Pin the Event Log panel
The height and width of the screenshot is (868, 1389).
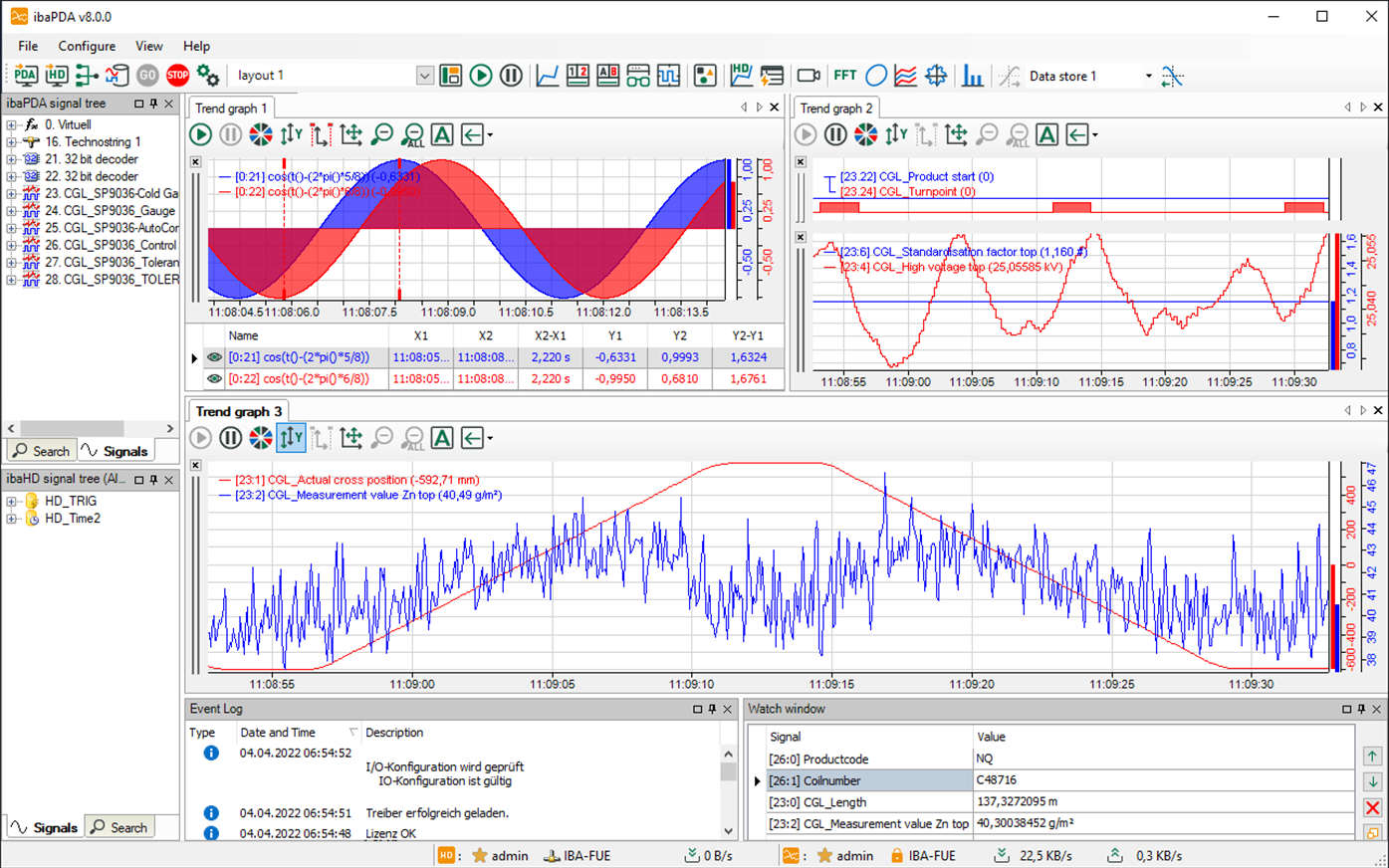pos(712,709)
